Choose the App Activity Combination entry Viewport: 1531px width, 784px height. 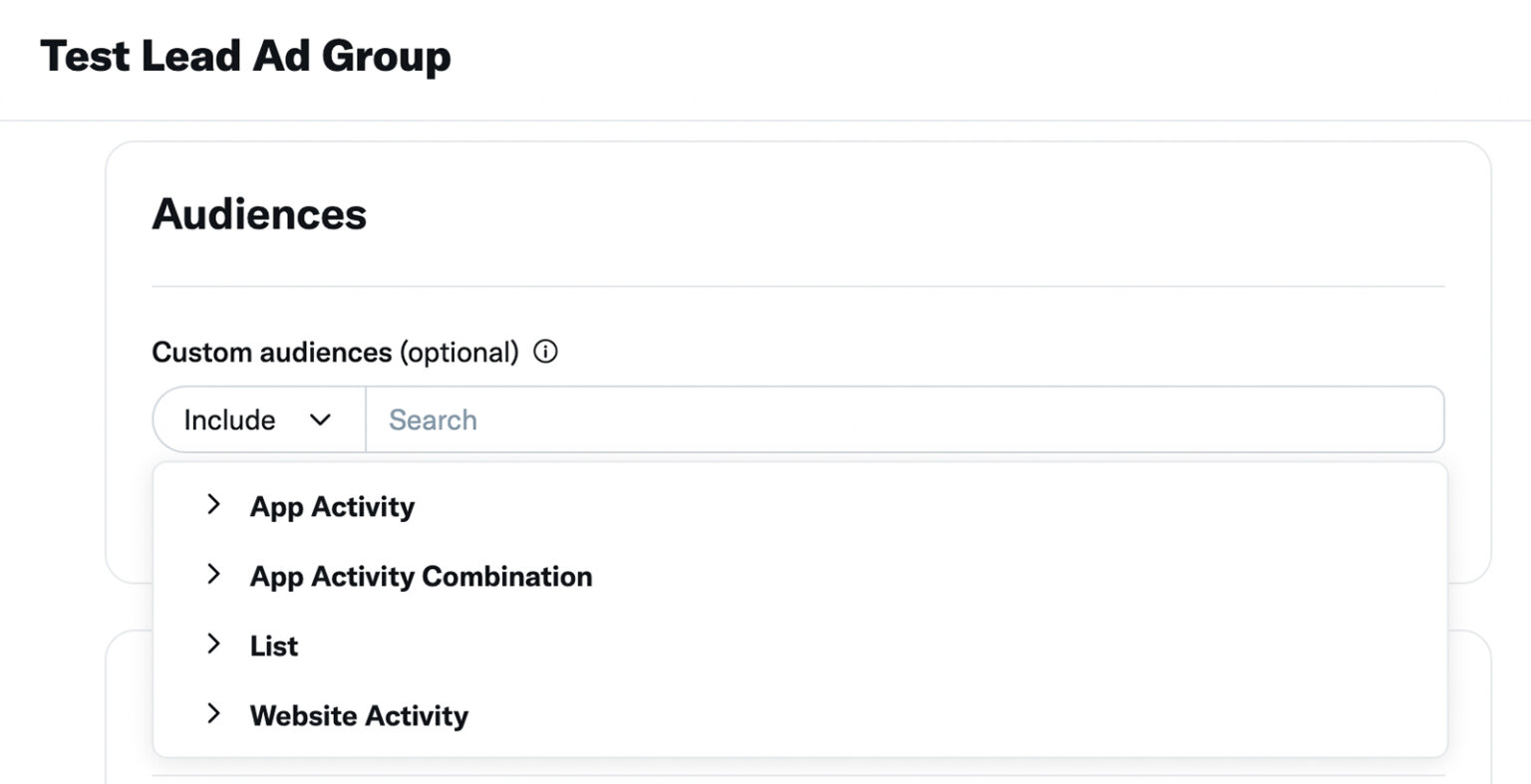(x=421, y=576)
